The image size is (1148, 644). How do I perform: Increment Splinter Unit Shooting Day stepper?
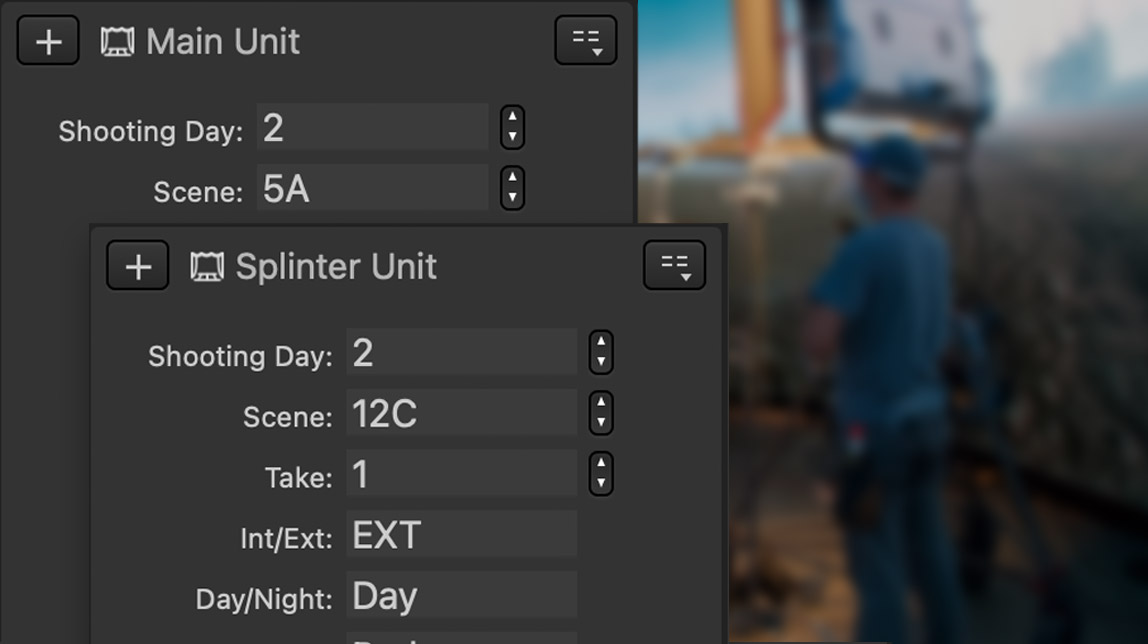point(600,343)
